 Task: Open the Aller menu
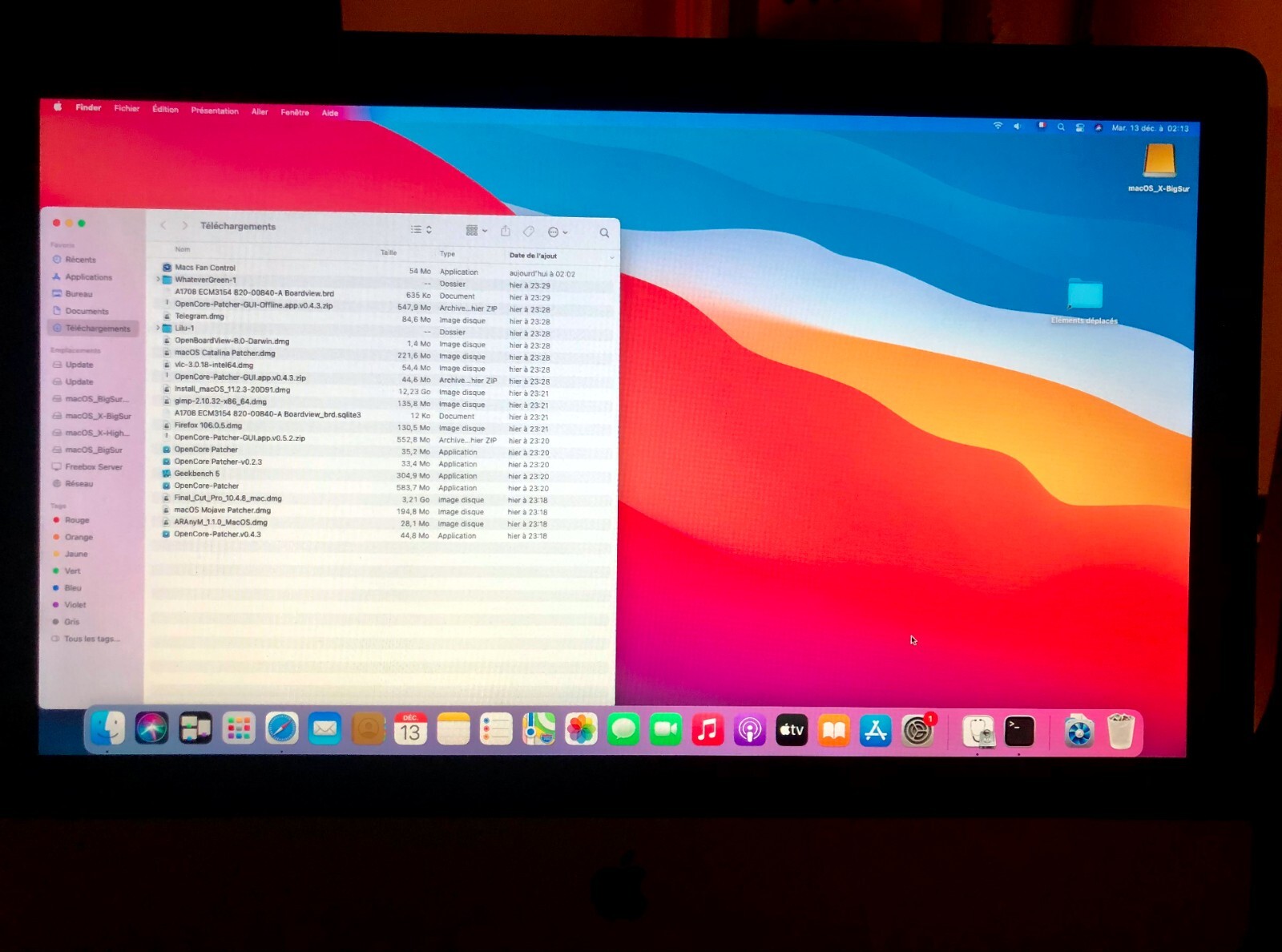coord(260,111)
